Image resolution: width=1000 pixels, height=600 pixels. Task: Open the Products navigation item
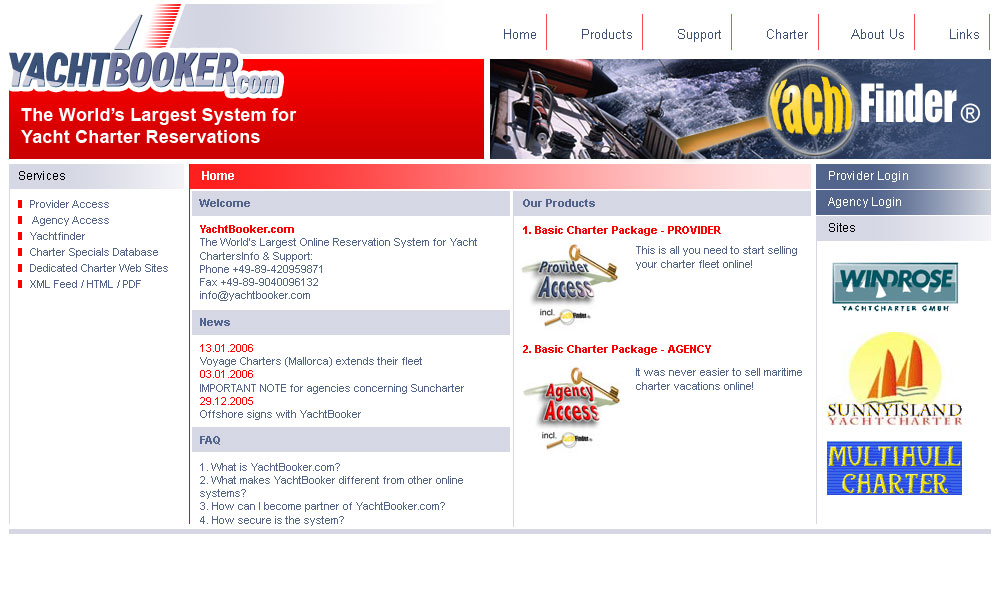pyautogui.click(x=606, y=34)
